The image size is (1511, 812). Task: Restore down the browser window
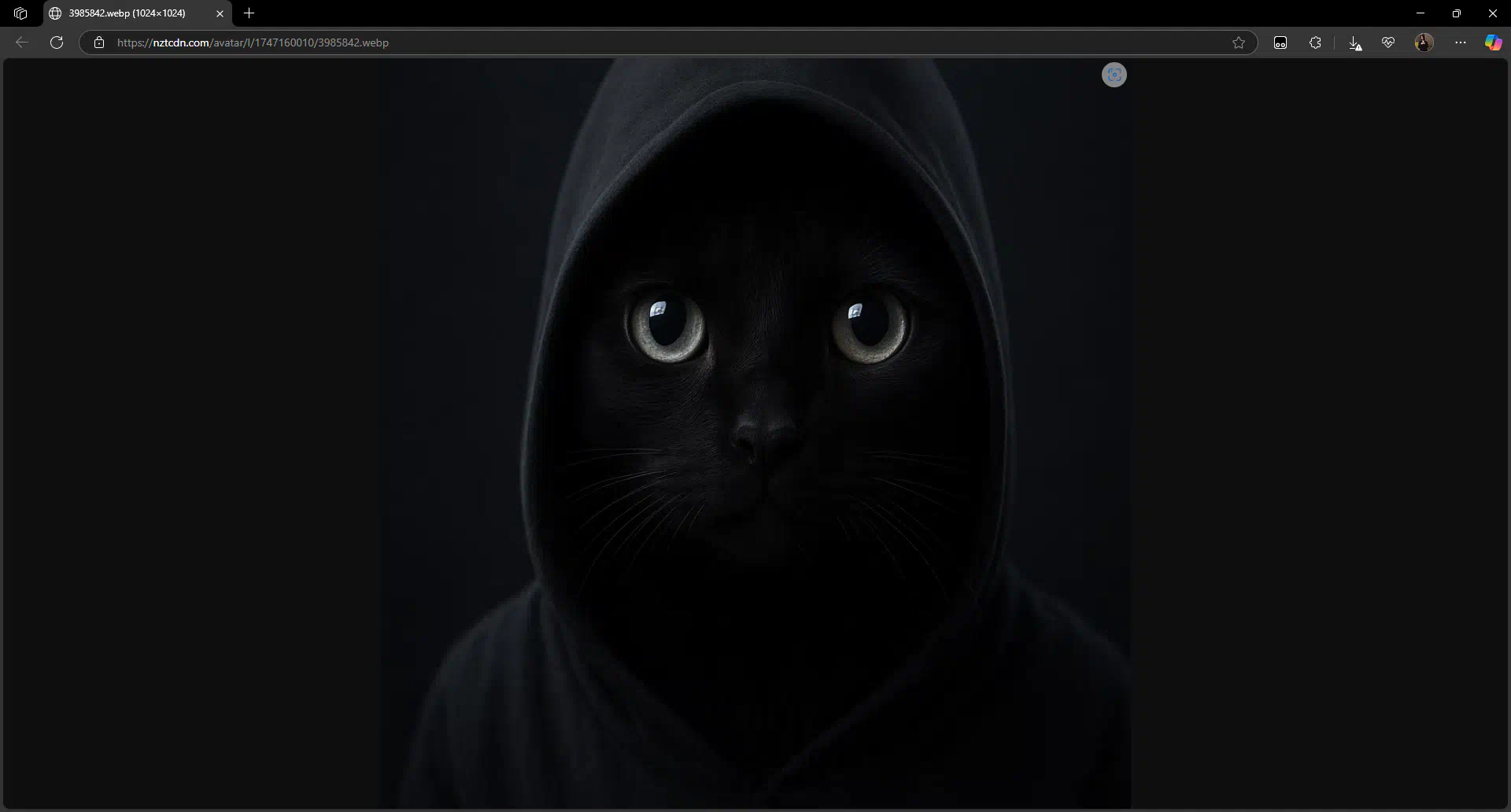(1457, 13)
